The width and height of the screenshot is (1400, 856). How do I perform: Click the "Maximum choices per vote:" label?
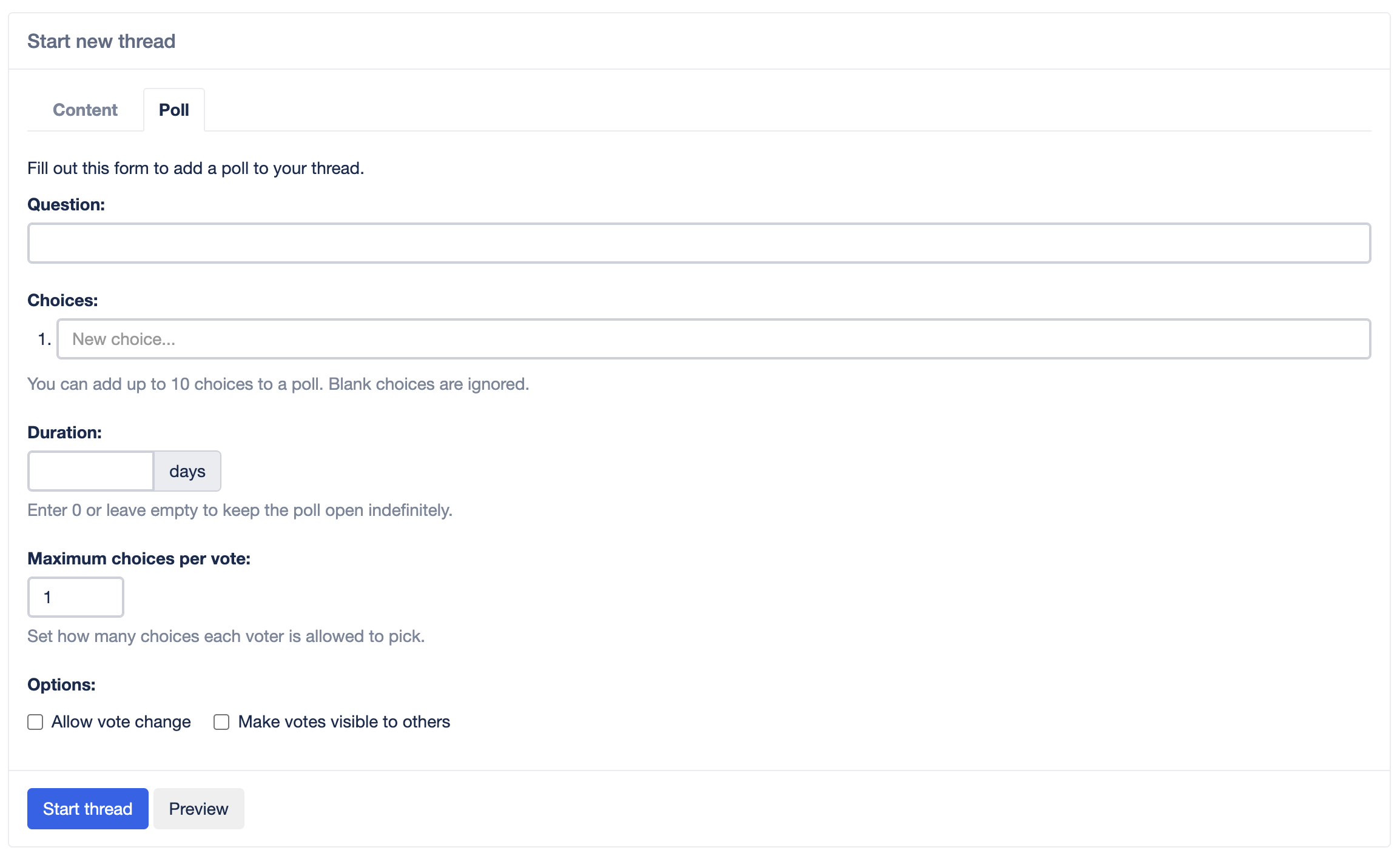(x=139, y=558)
